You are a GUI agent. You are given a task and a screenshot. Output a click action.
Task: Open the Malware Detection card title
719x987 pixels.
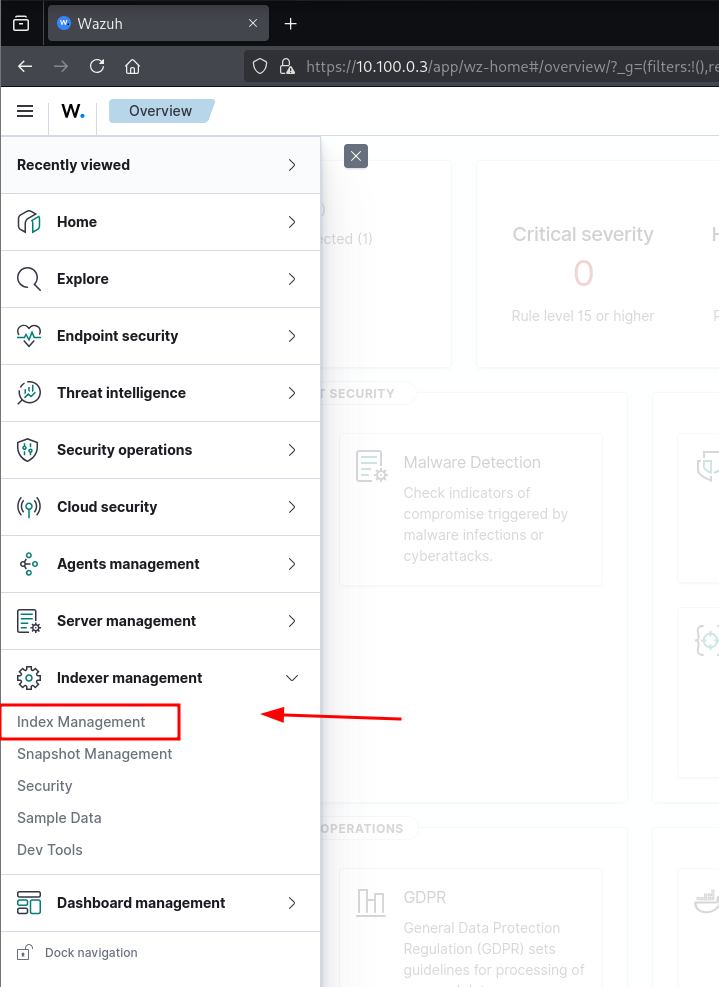click(472, 463)
